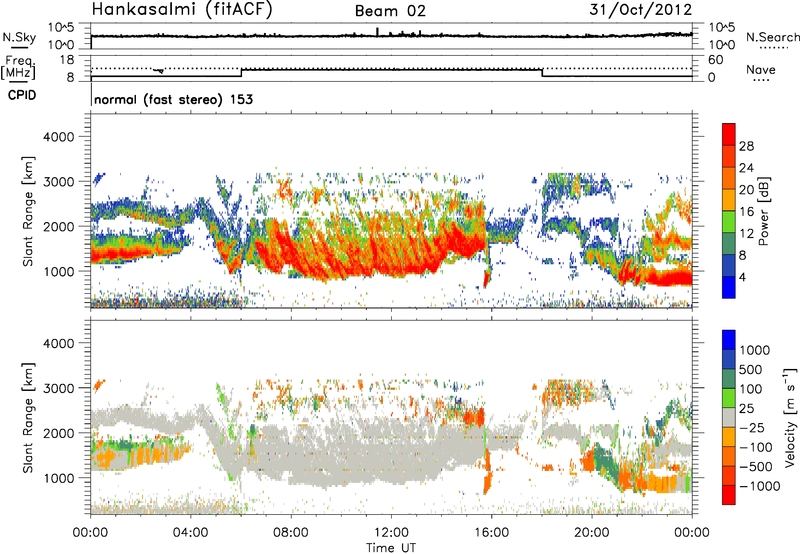This screenshot has width=800, height=554.
Task: Click the 500 tick on velocity colorbar
Action: pyautogui.click(x=751, y=369)
